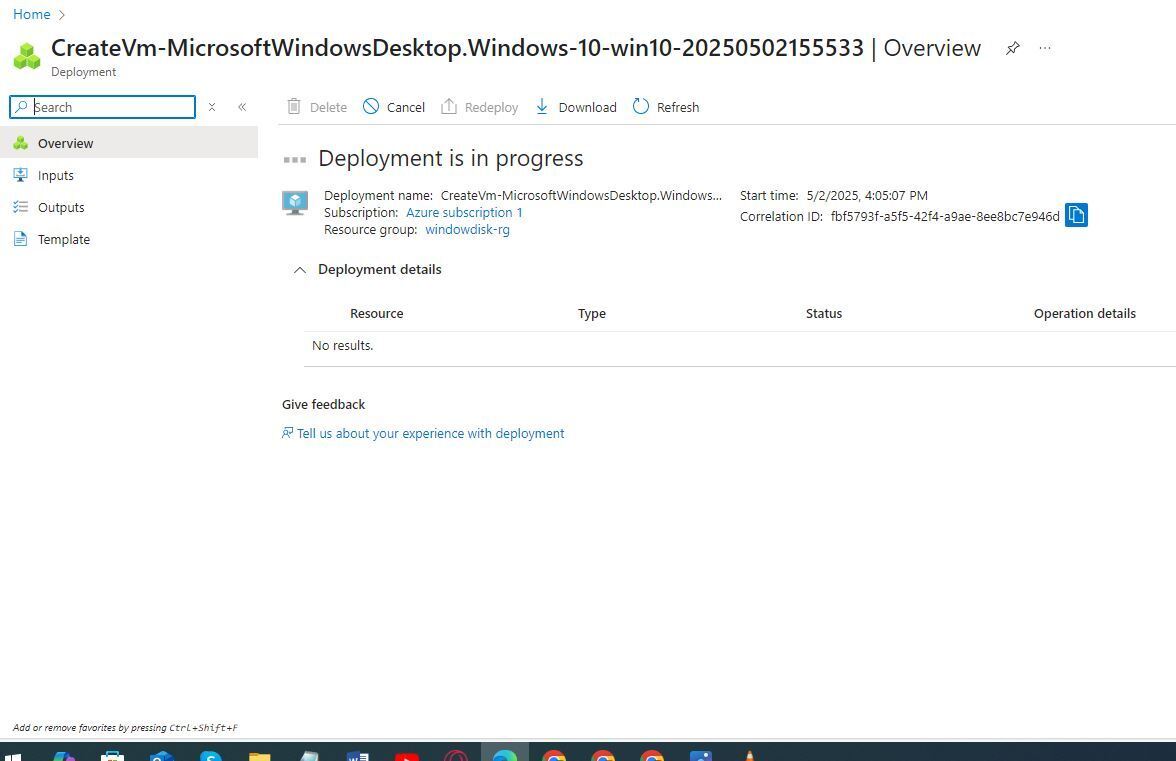
Task: Click the start time 5/2/2025, 4:05:07 PM
Action: [867, 195]
